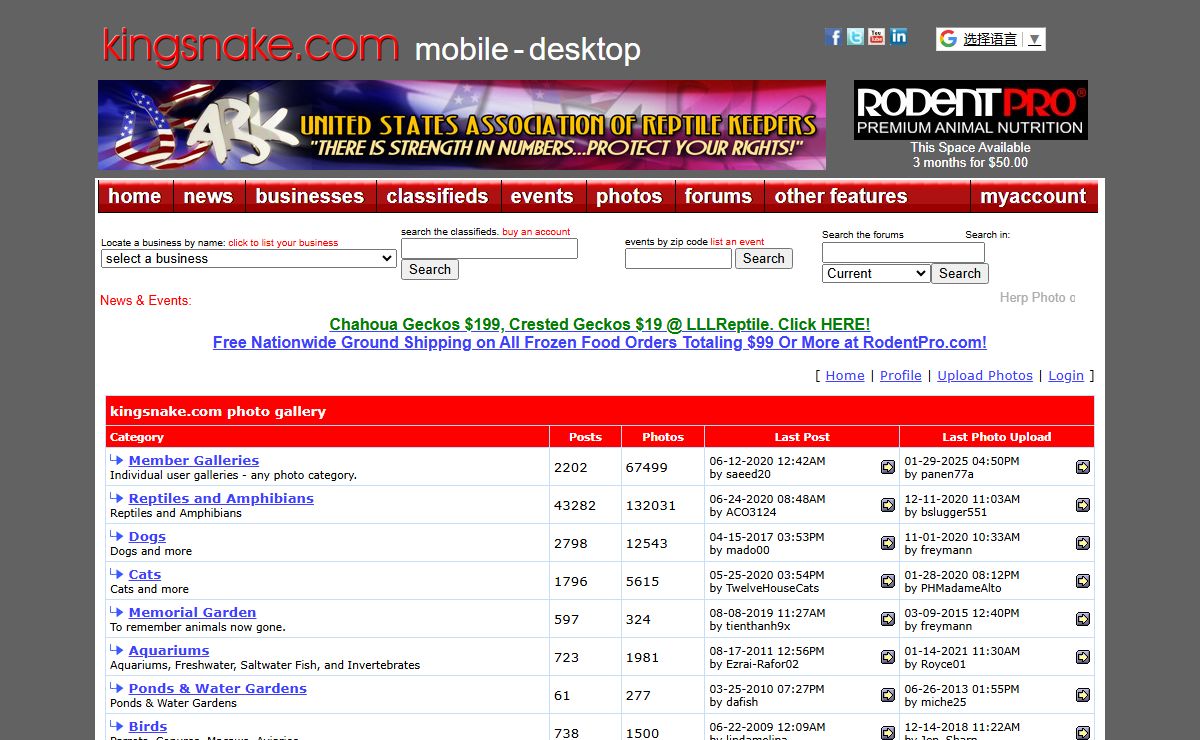This screenshot has width=1200, height=740.
Task: Go to last photo upload by bslugger551
Action: point(1083,505)
